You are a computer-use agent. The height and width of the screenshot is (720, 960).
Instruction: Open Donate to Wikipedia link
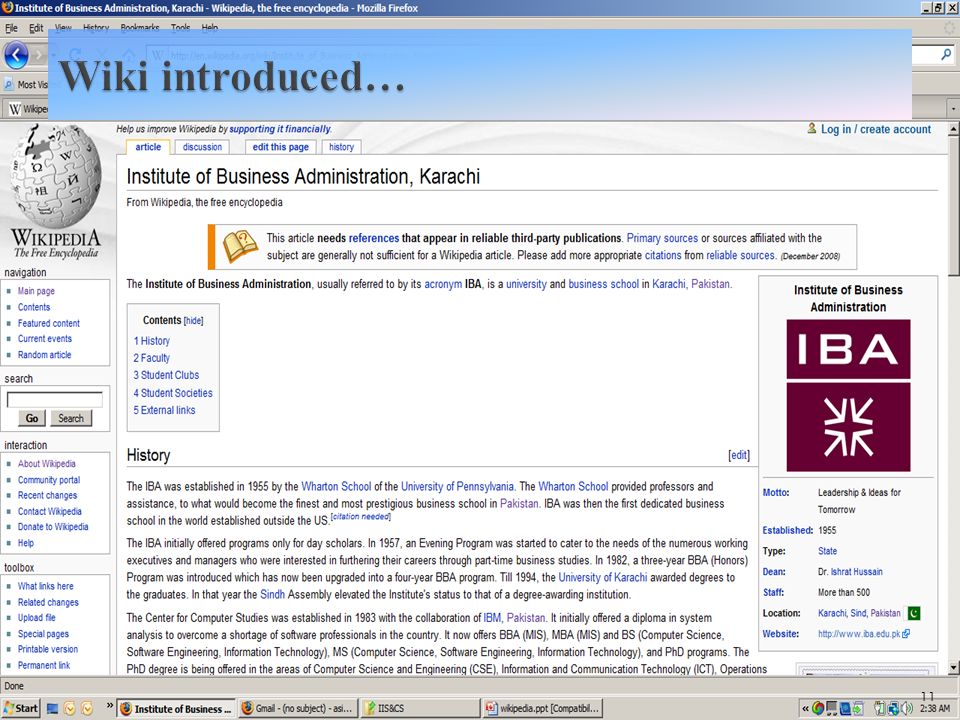[x=53, y=527]
